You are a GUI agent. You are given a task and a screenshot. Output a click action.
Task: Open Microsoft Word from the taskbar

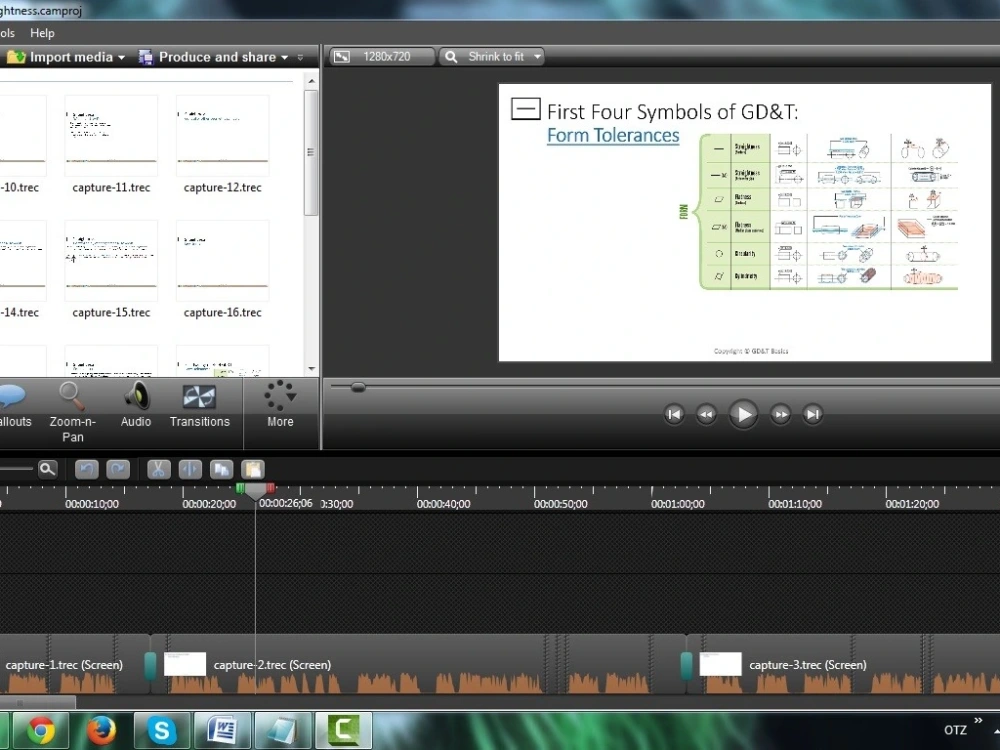point(222,730)
